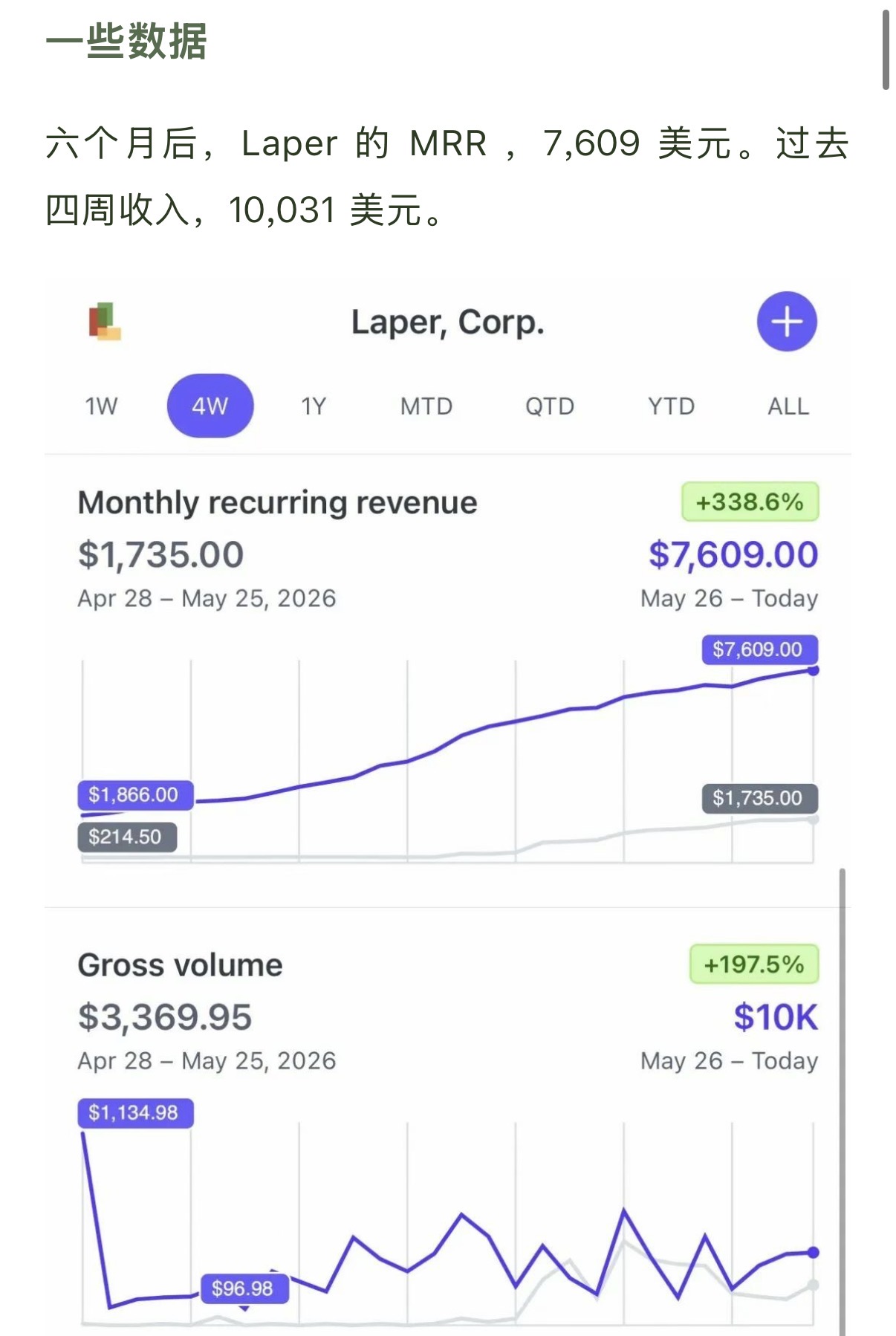896x1336 pixels.
Task: Select the 4W time range tab
Action: pos(210,406)
